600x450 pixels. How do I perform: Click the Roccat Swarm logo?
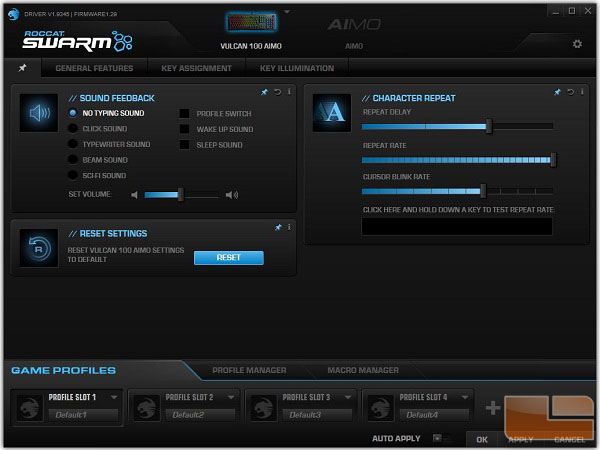(78, 41)
